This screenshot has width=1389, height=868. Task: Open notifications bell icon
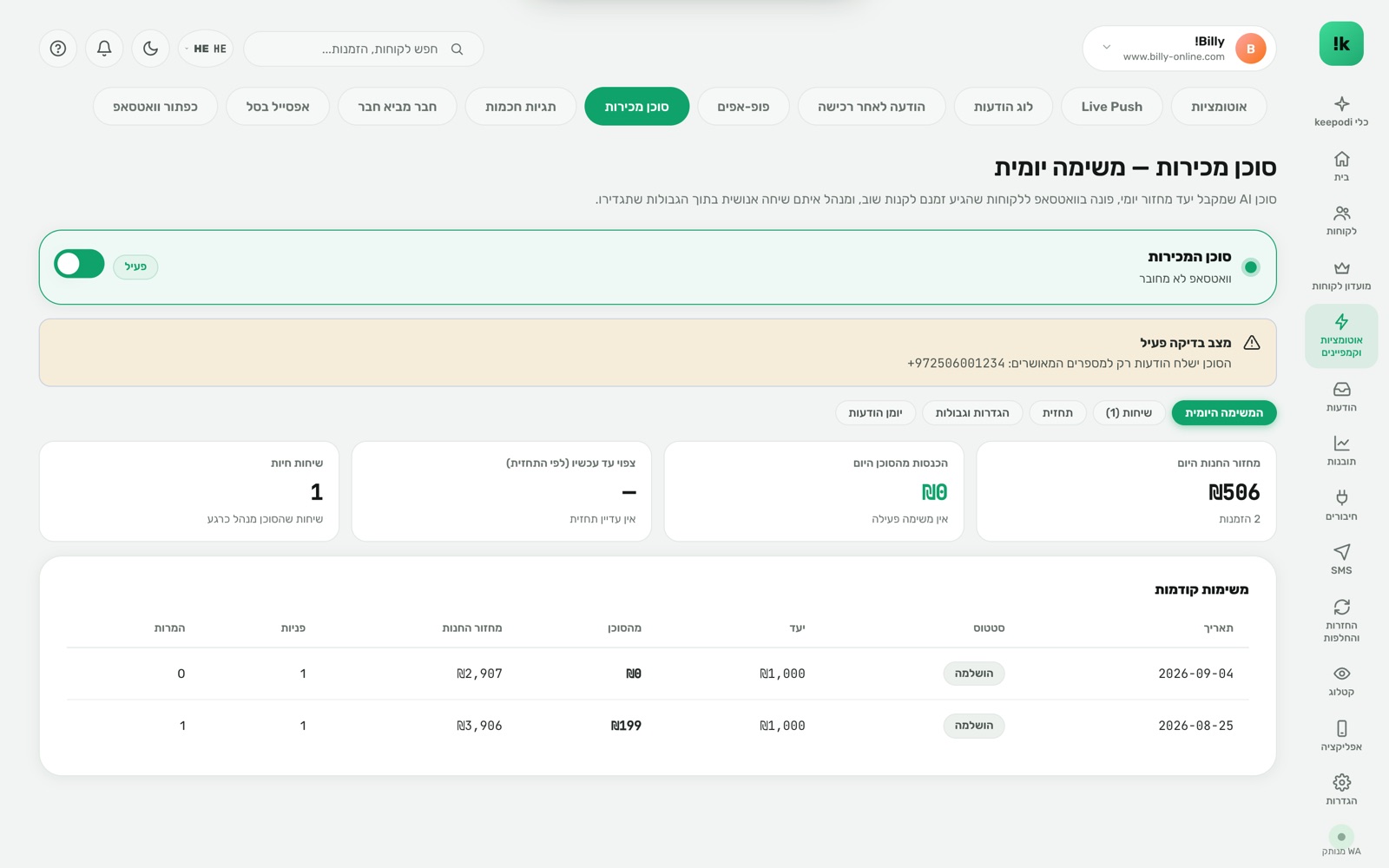(x=104, y=49)
